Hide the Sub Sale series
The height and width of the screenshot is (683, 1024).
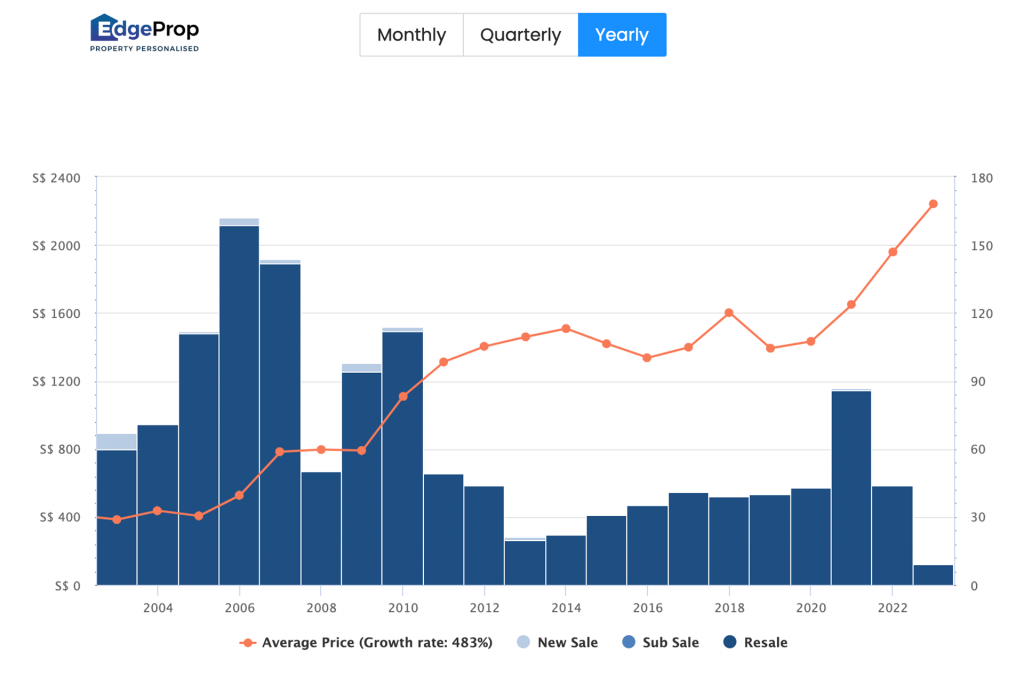[x=668, y=643]
